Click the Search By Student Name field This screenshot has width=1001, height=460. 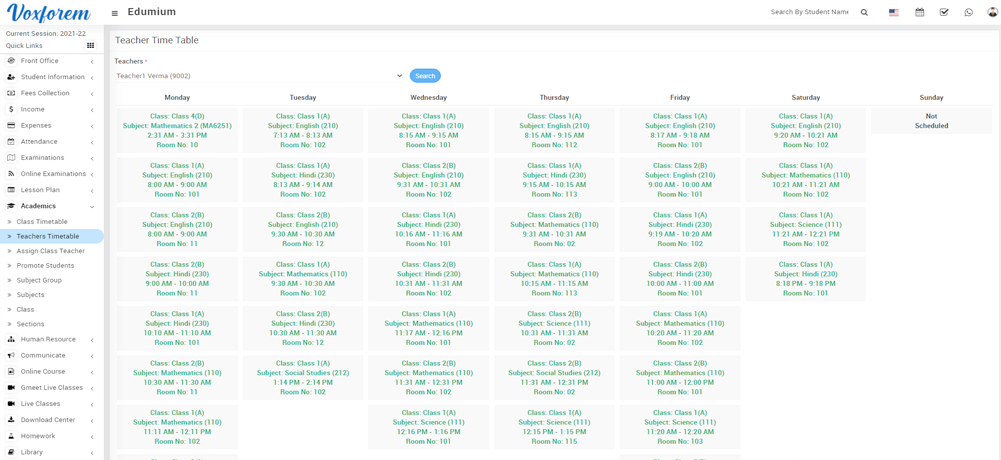tap(810, 12)
